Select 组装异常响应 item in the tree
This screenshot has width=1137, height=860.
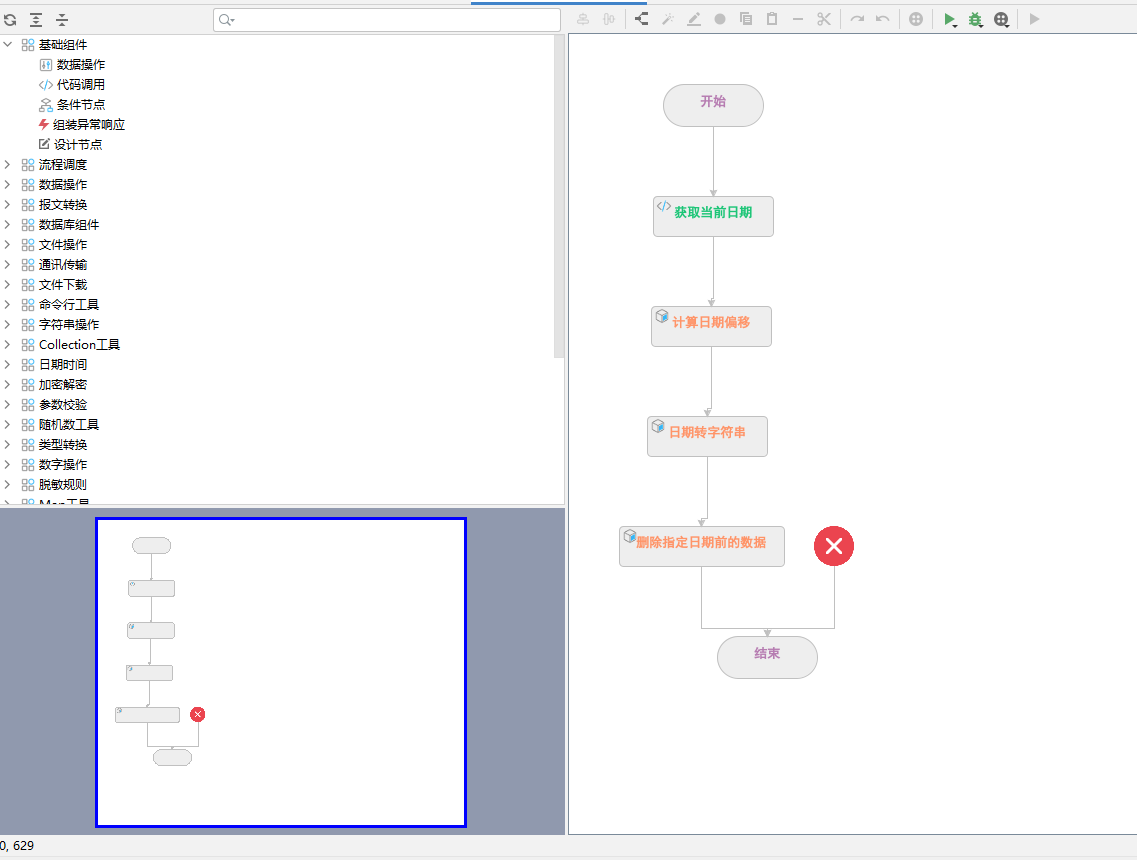[x=88, y=125]
